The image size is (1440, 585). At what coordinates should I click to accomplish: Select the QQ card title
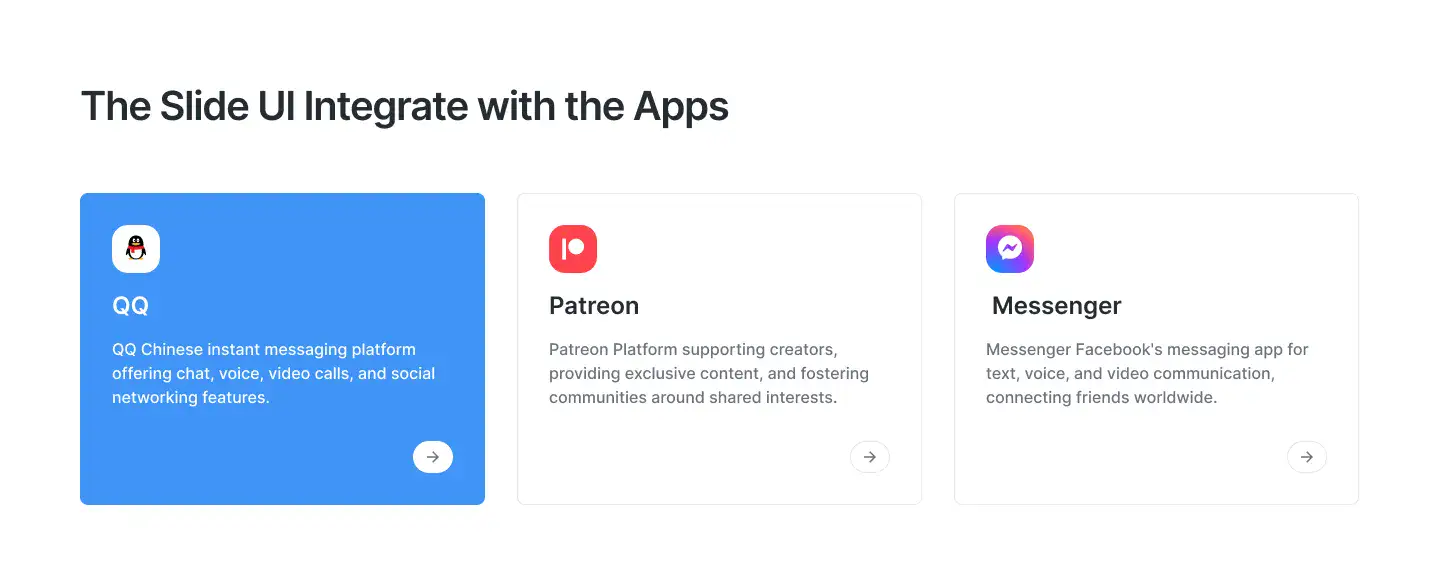click(131, 306)
